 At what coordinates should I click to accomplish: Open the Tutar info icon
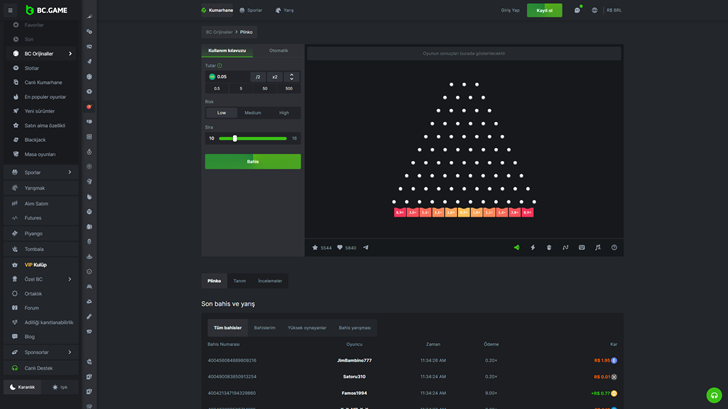[x=220, y=66]
